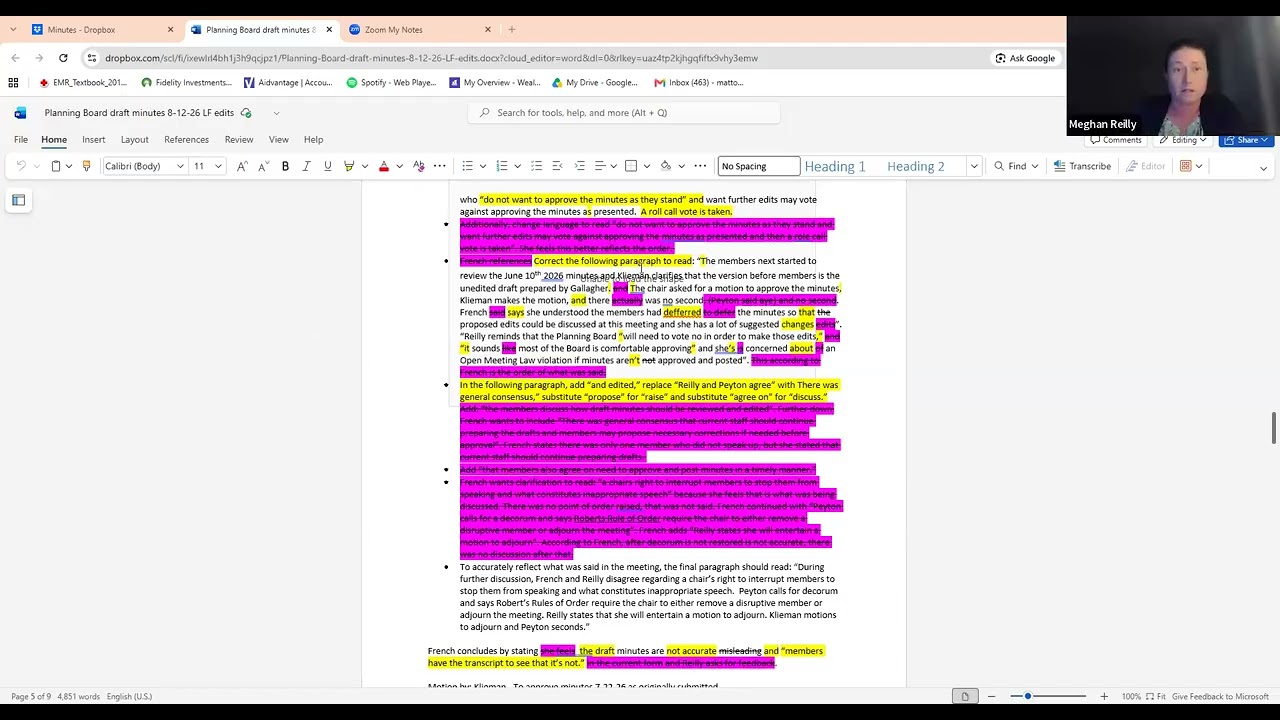The height and width of the screenshot is (720, 1280).
Task: Toggle Underline formatting
Action: point(327,166)
